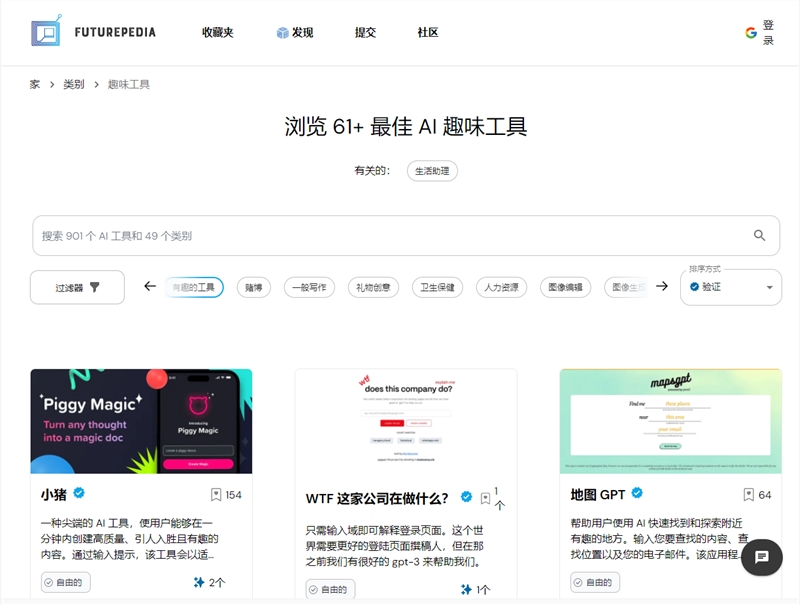Toggle bookmark on WTF 这家公司在做什么 card
The image size is (800, 605).
[485, 498]
